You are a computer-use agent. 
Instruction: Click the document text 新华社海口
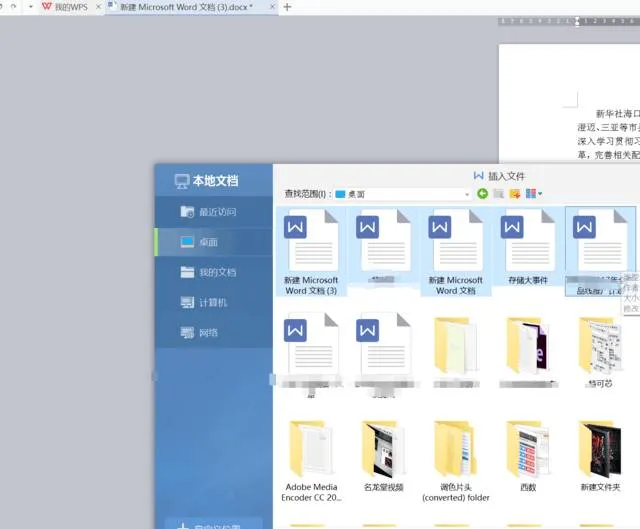617,114
